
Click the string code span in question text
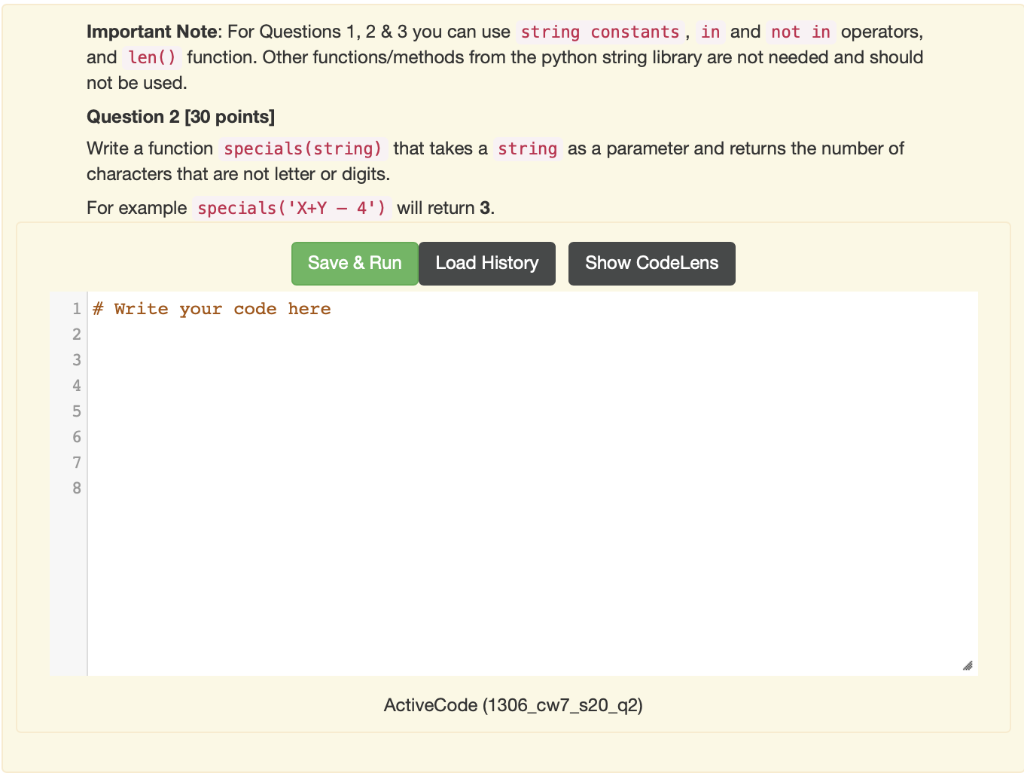pyautogui.click(x=527, y=148)
